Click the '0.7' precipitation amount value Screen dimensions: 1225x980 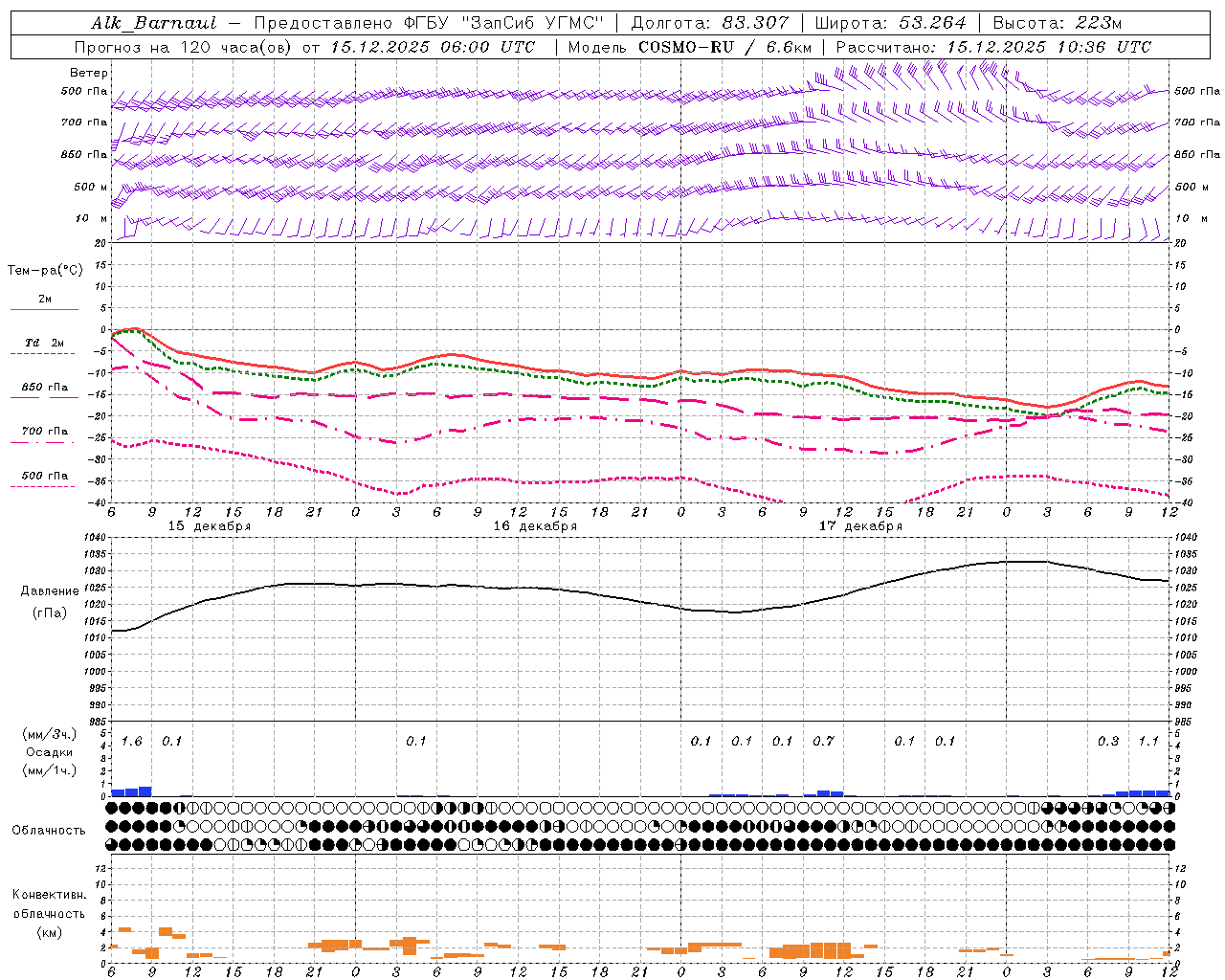click(823, 742)
